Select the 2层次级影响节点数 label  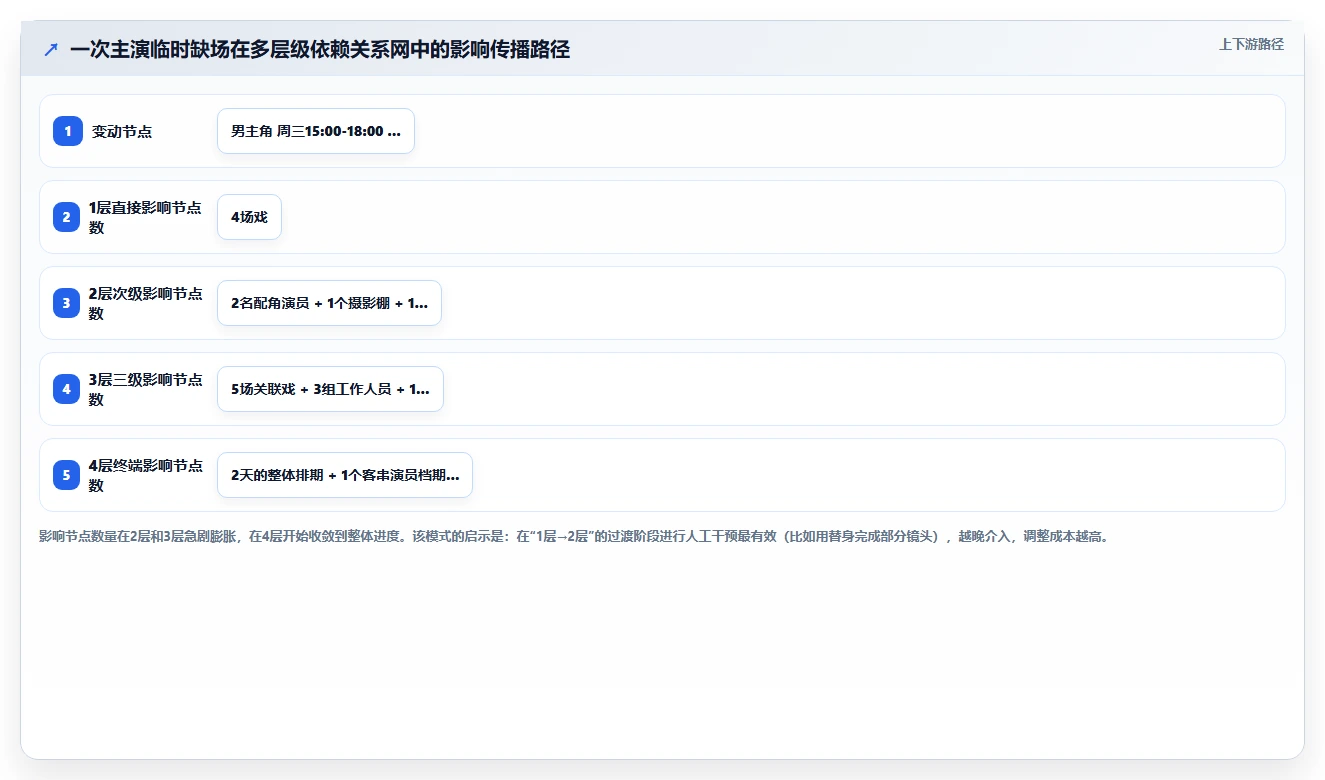pyautogui.click(x=145, y=303)
